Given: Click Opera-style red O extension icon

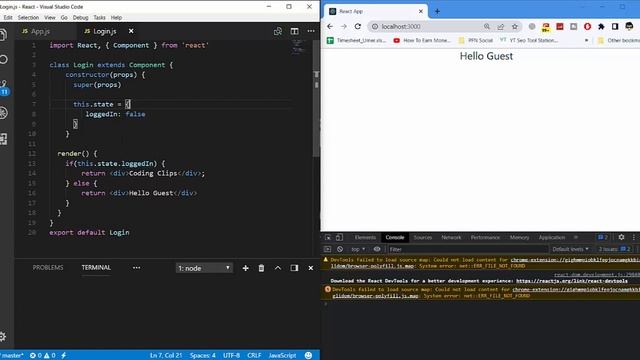Looking at the screenshot, I should coord(587,27).
